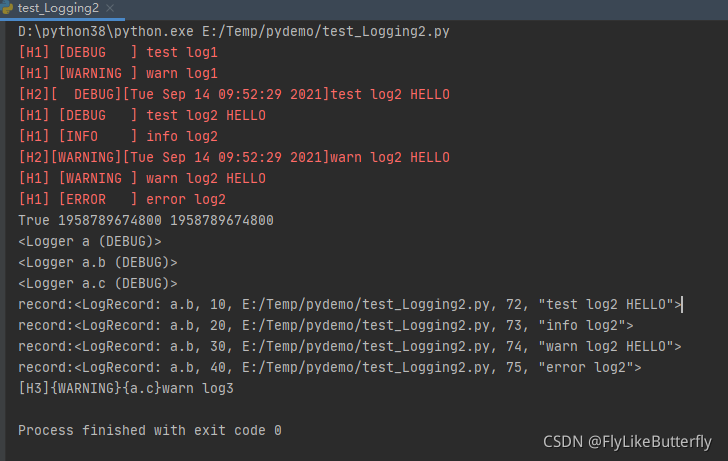Click the python.exe command line at top
Image resolution: width=728 pixels, height=461 pixels.
coord(234,31)
